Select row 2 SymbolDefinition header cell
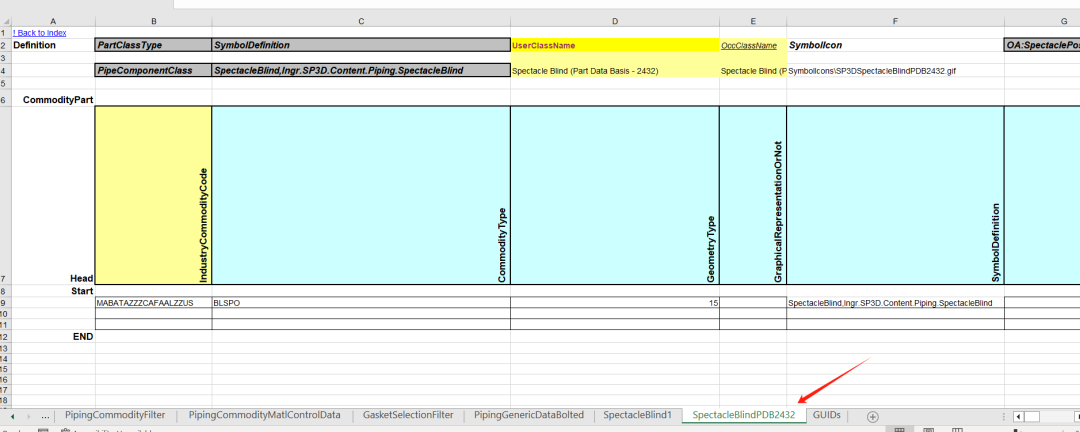 [x=361, y=45]
